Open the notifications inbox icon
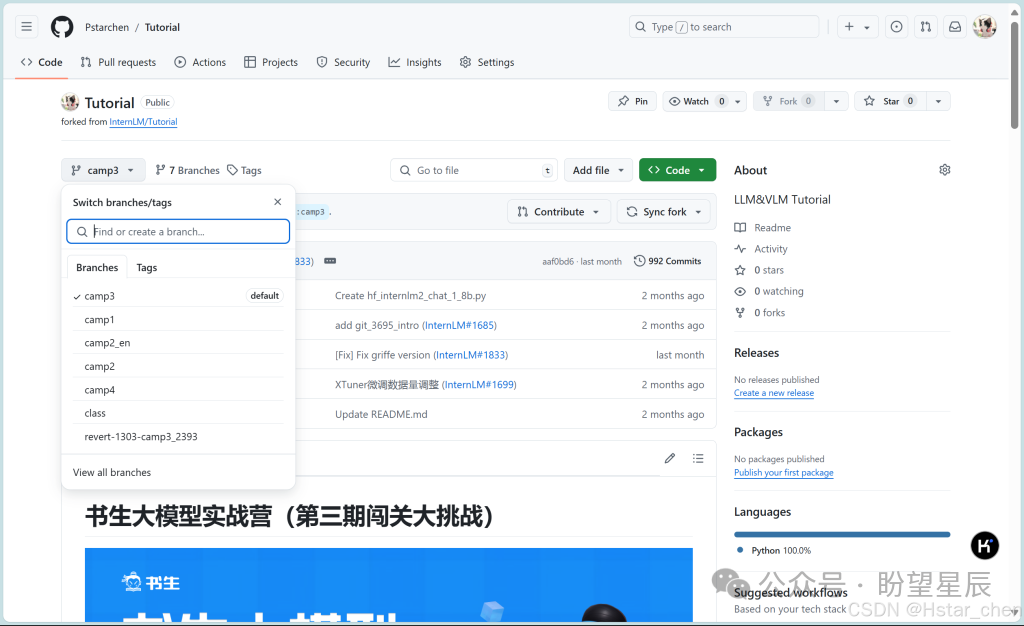The width and height of the screenshot is (1024, 626). (955, 27)
